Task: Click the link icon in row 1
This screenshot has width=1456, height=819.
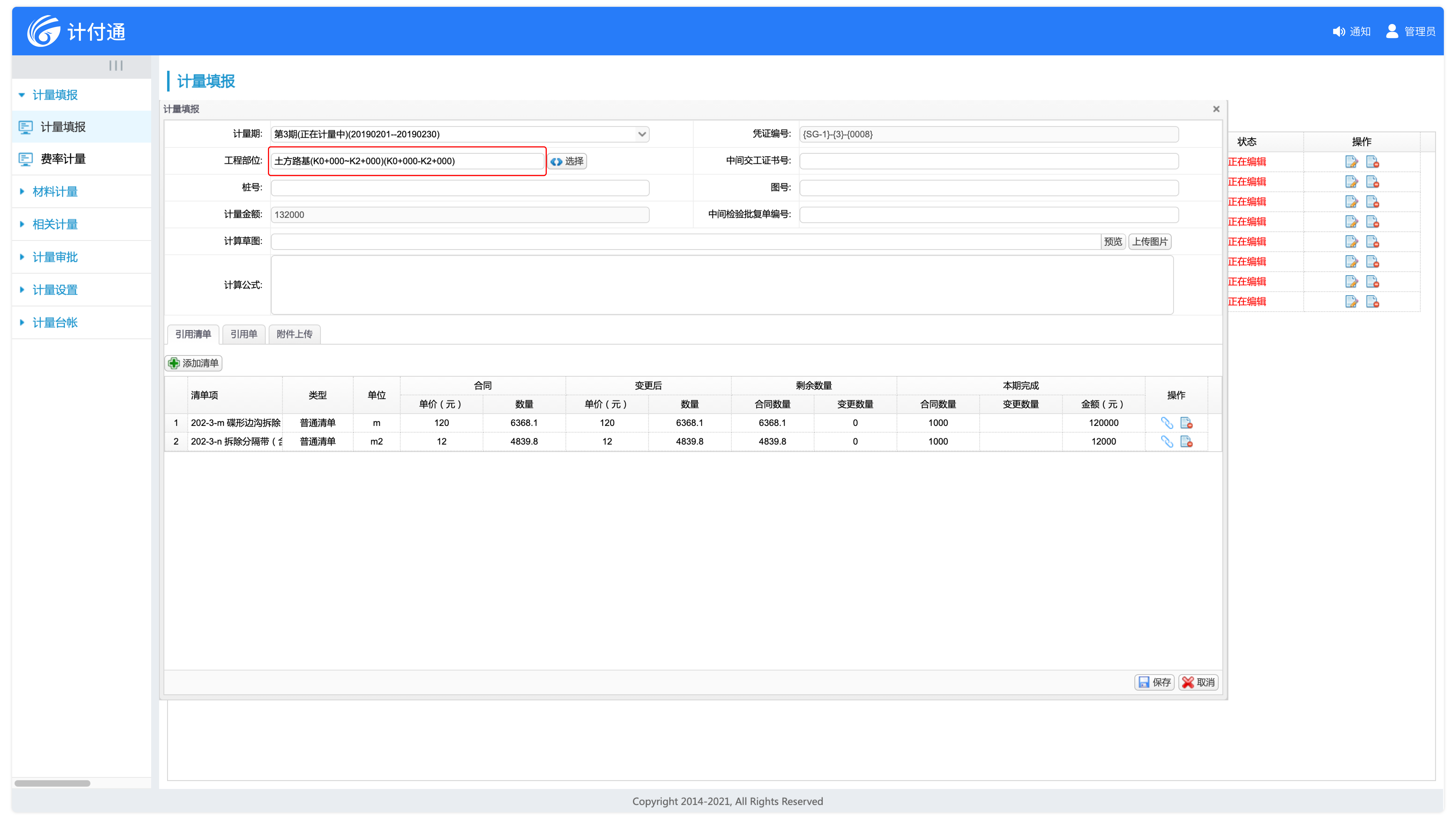Action: tap(1167, 423)
